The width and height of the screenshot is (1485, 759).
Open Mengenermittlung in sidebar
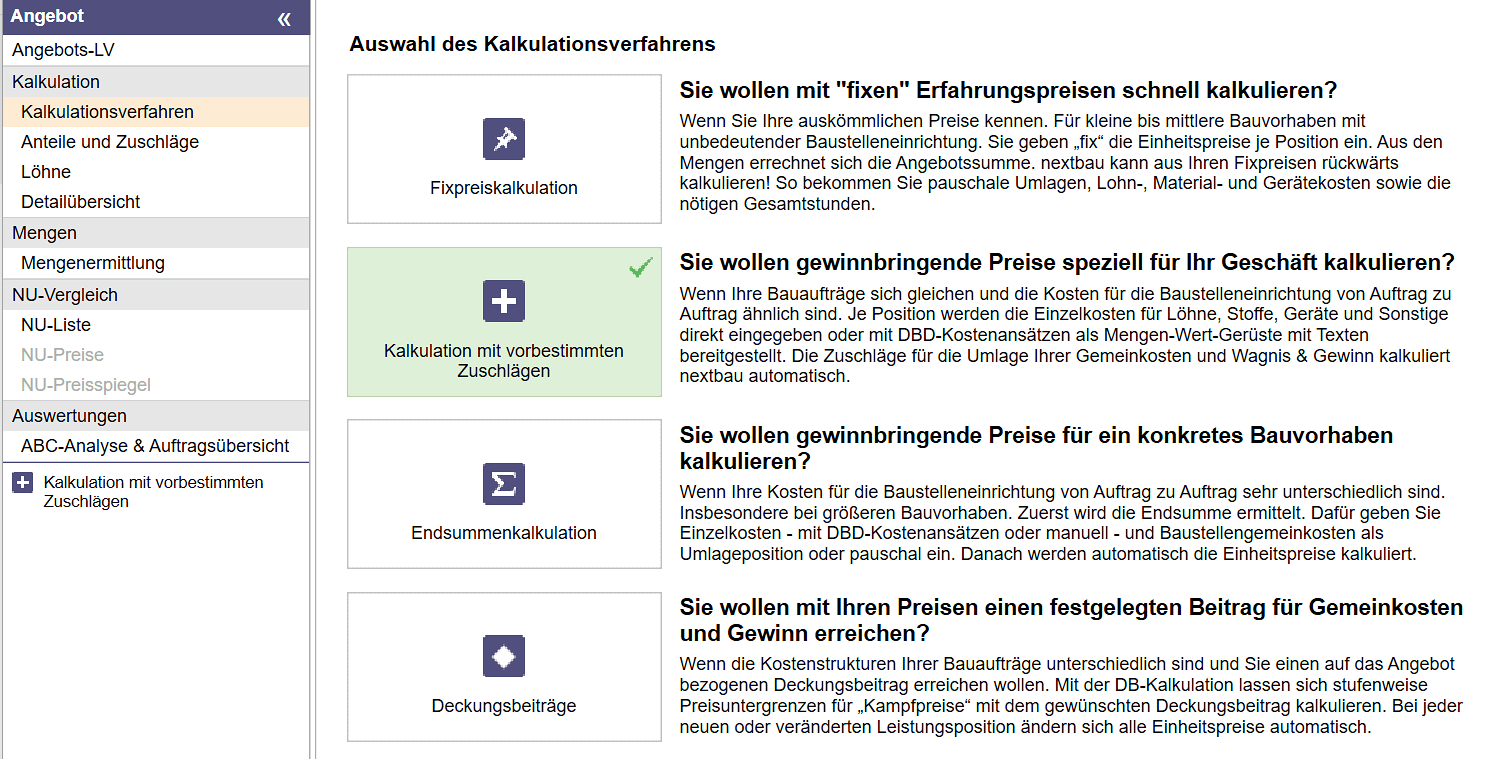point(93,263)
